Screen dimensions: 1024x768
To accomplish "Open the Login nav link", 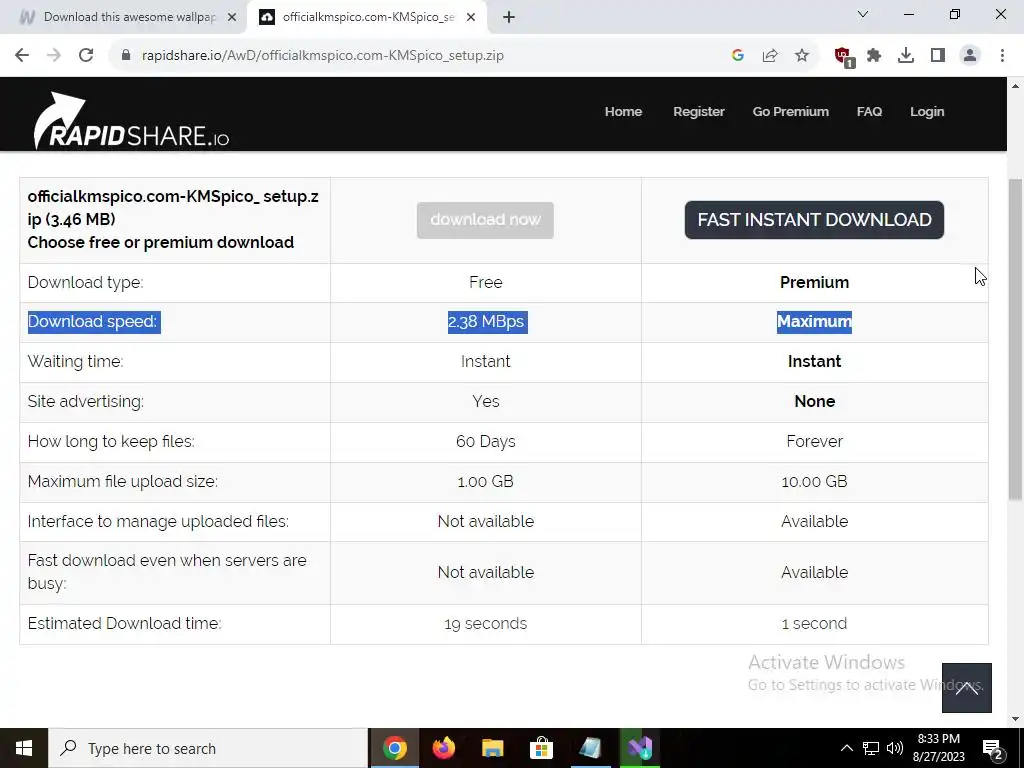I will [927, 112].
